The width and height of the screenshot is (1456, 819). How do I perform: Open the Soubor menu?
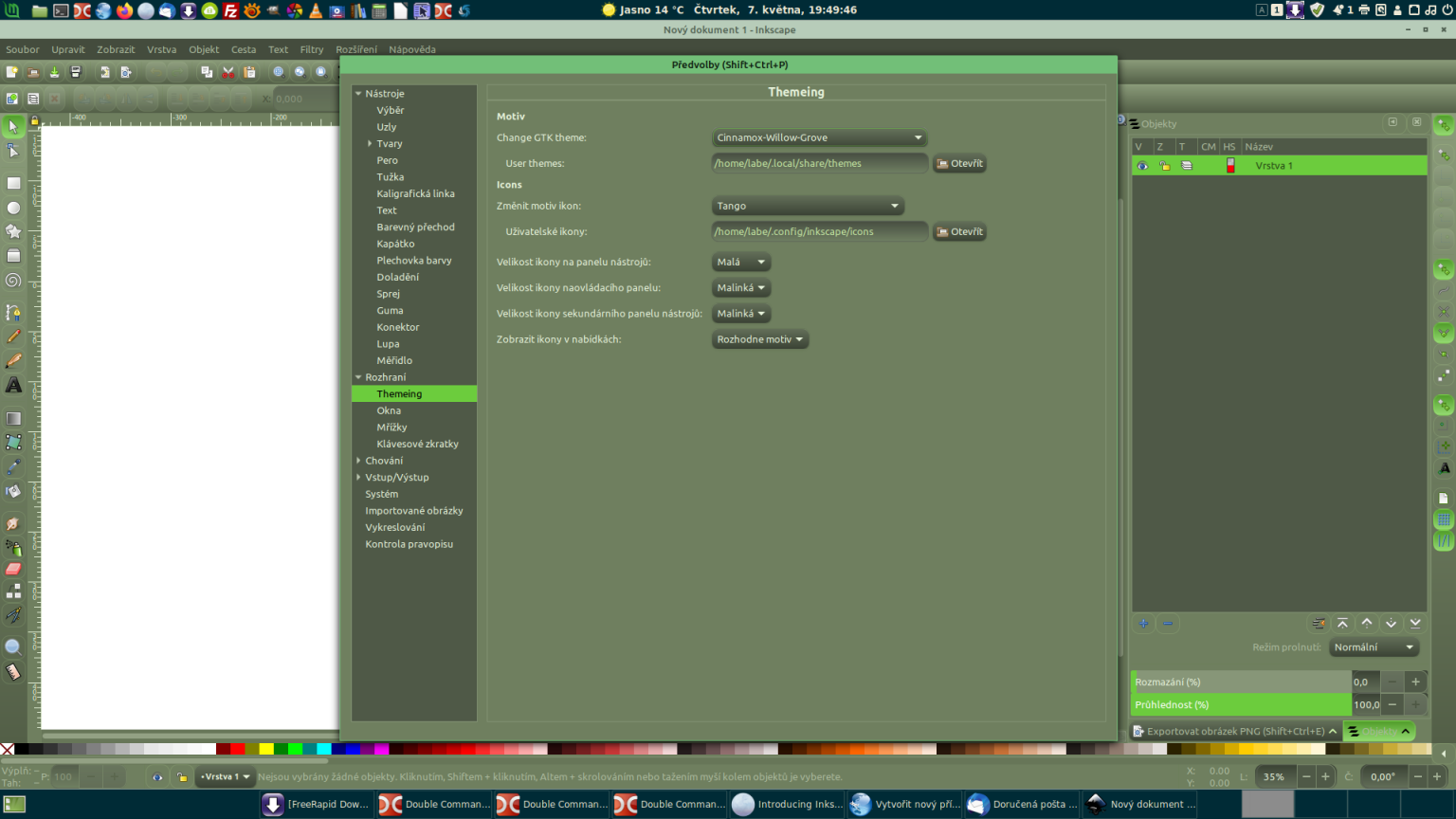[22, 49]
